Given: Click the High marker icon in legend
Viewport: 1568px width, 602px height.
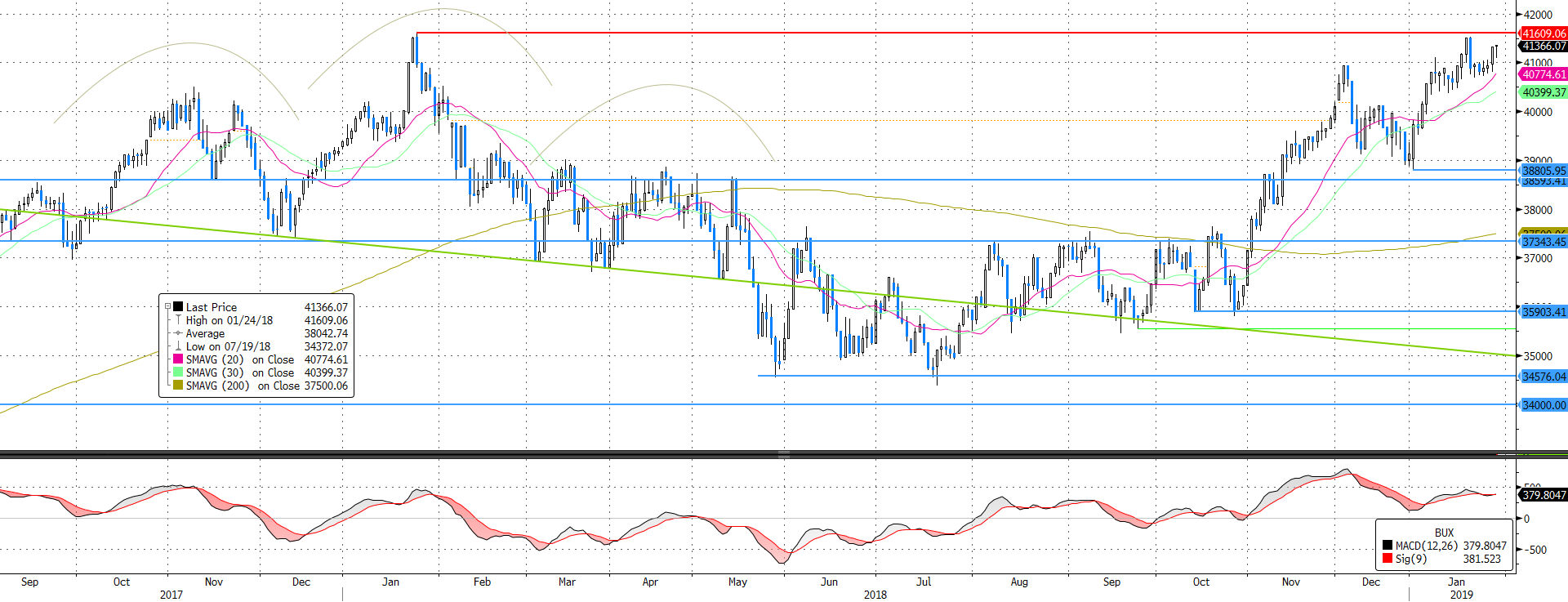Looking at the screenshot, I should click(178, 320).
